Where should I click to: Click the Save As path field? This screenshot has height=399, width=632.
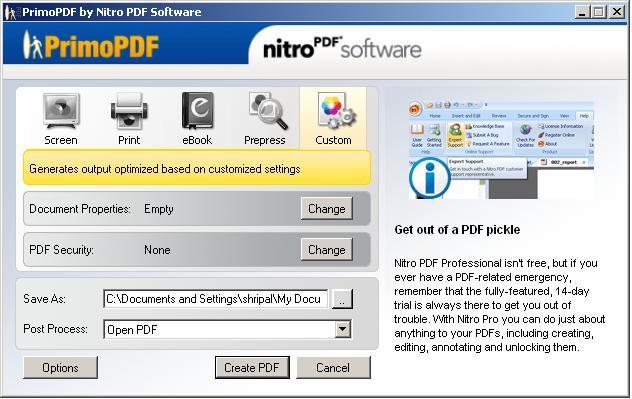tap(216, 299)
